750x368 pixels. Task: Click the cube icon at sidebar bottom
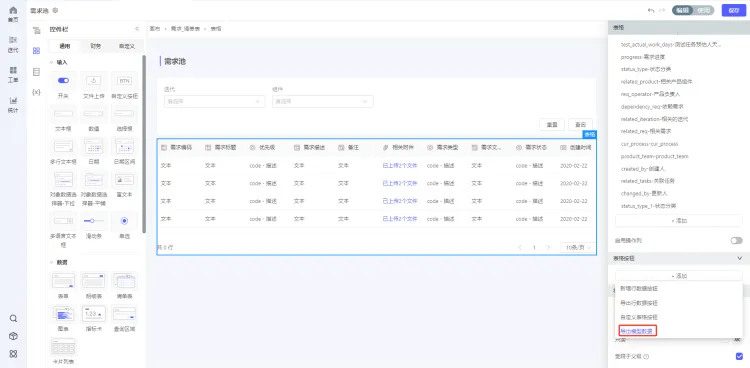[13, 336]
